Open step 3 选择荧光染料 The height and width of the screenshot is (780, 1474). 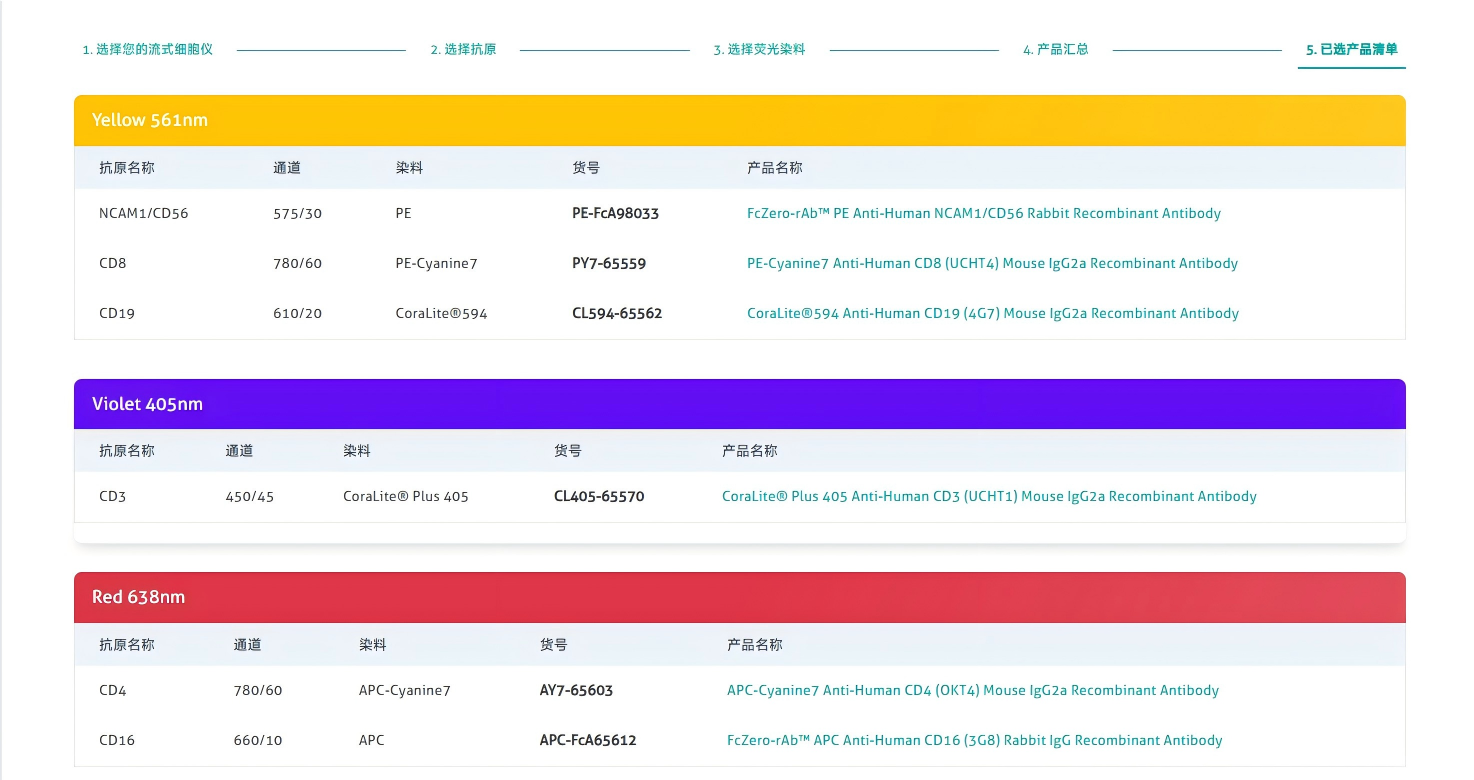tap(759, 49)
